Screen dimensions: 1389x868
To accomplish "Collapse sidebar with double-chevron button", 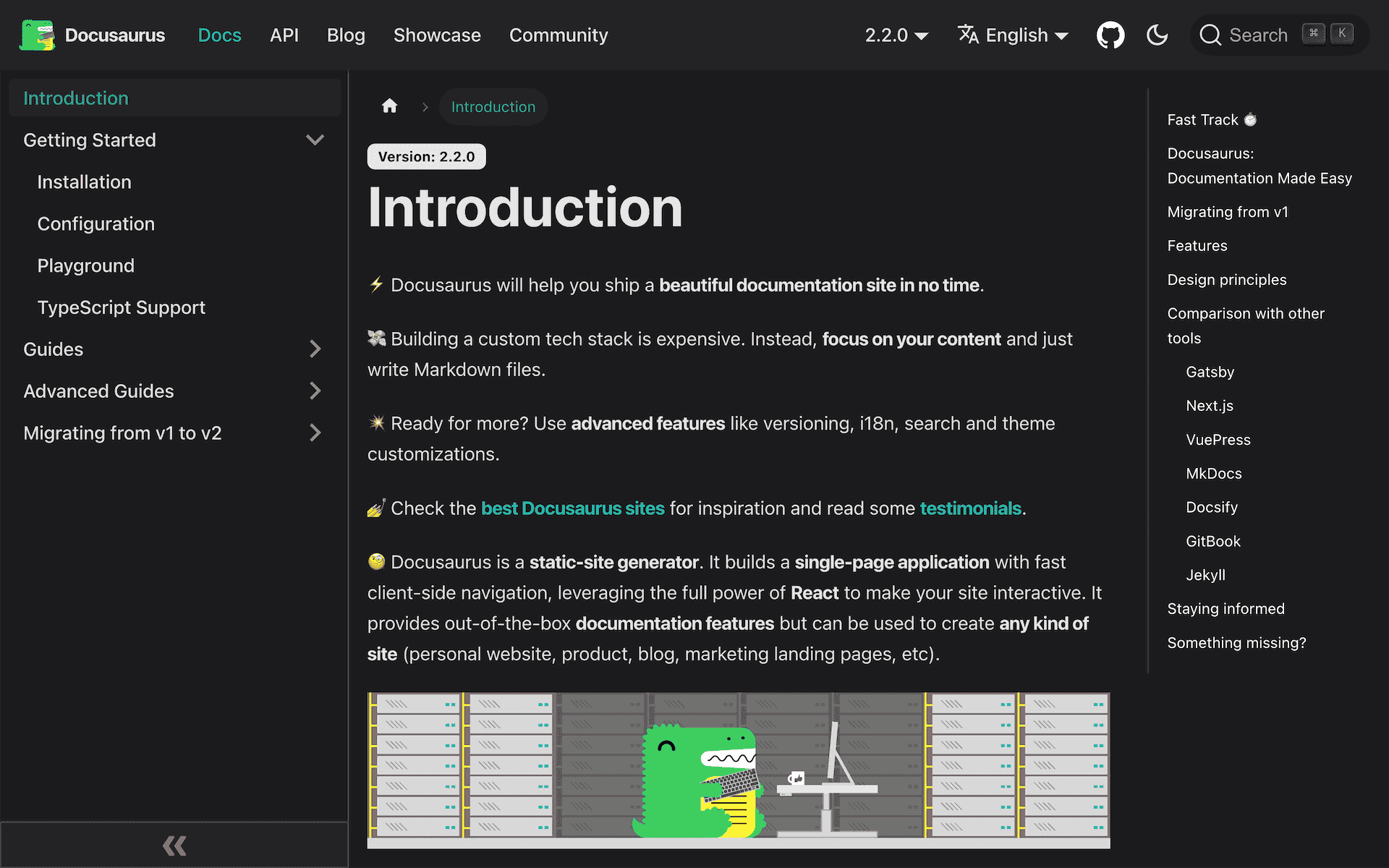I will click(174, 845).
